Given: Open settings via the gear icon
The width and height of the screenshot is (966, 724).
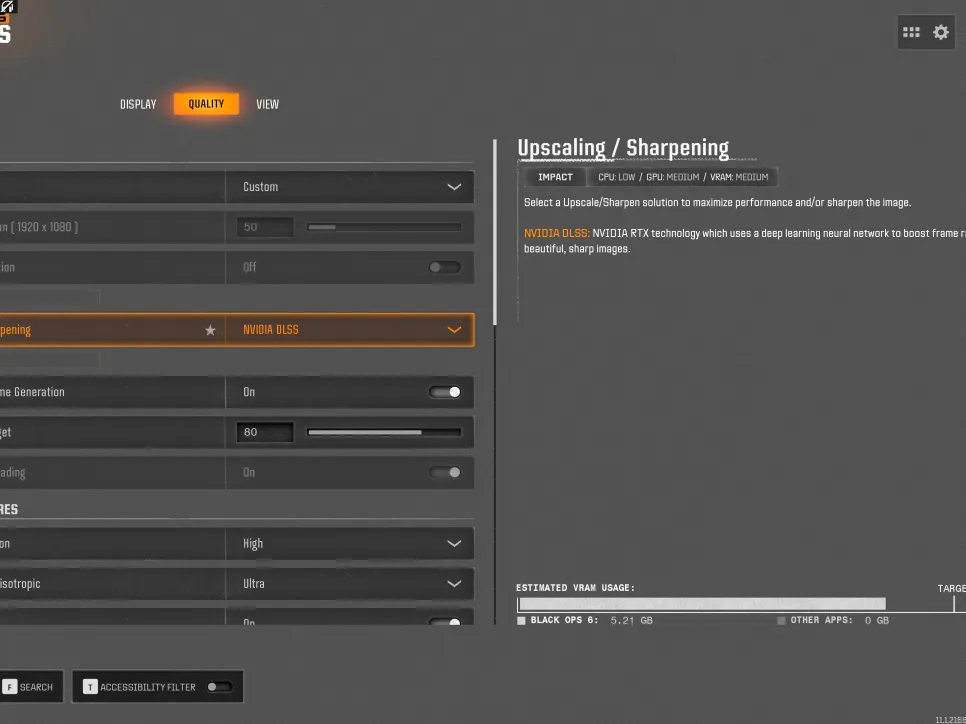Looking at the screenshot, I should 941,32.
